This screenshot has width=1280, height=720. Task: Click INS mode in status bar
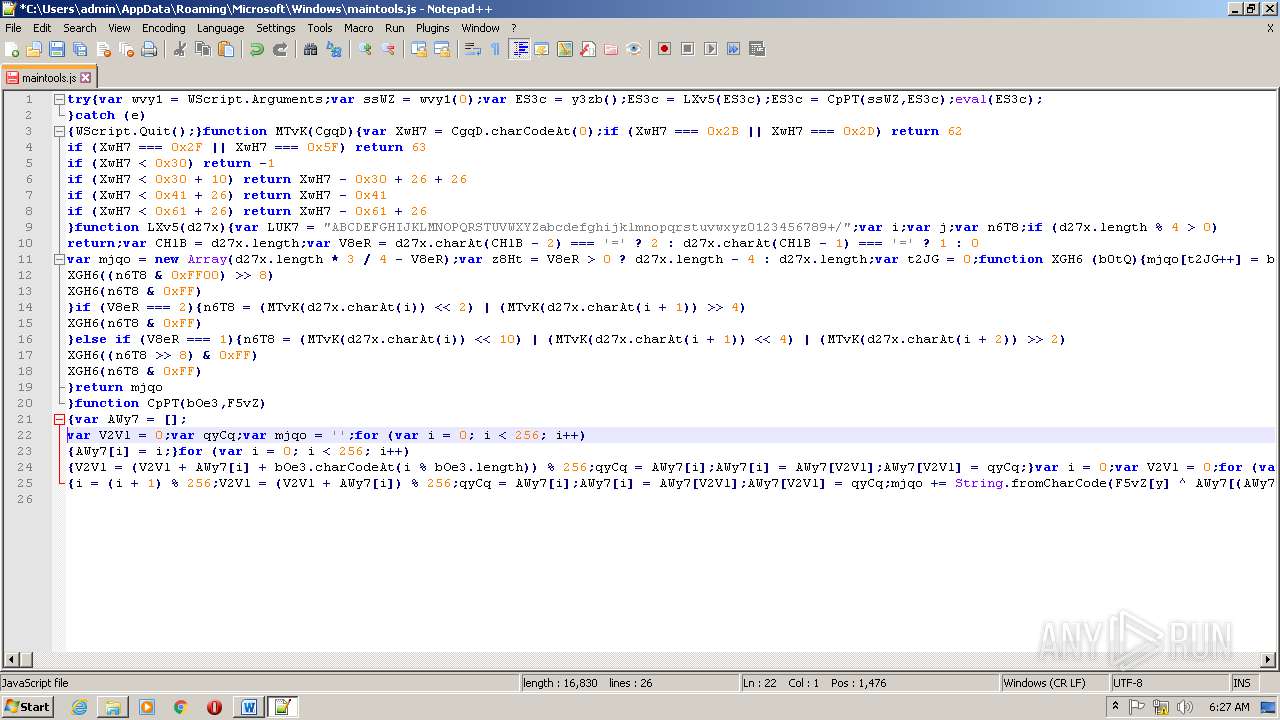(x=1241, y=683)
